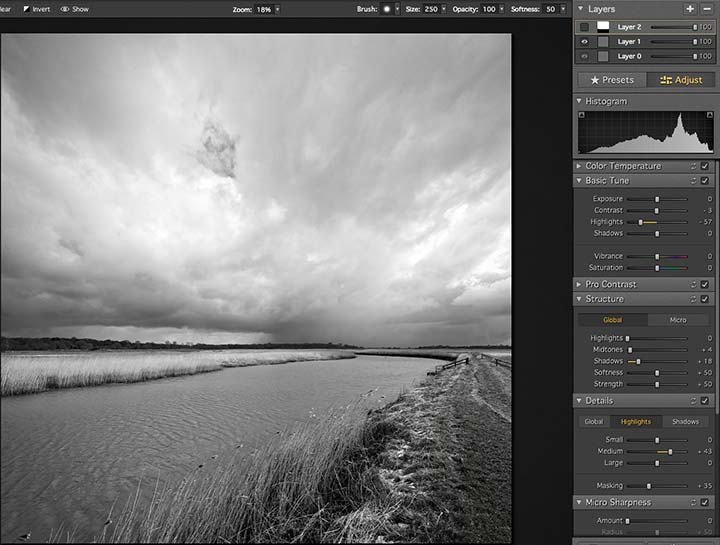
Task: Select Layer 2 mask thumbnail
Action: (x=603, y=27)
